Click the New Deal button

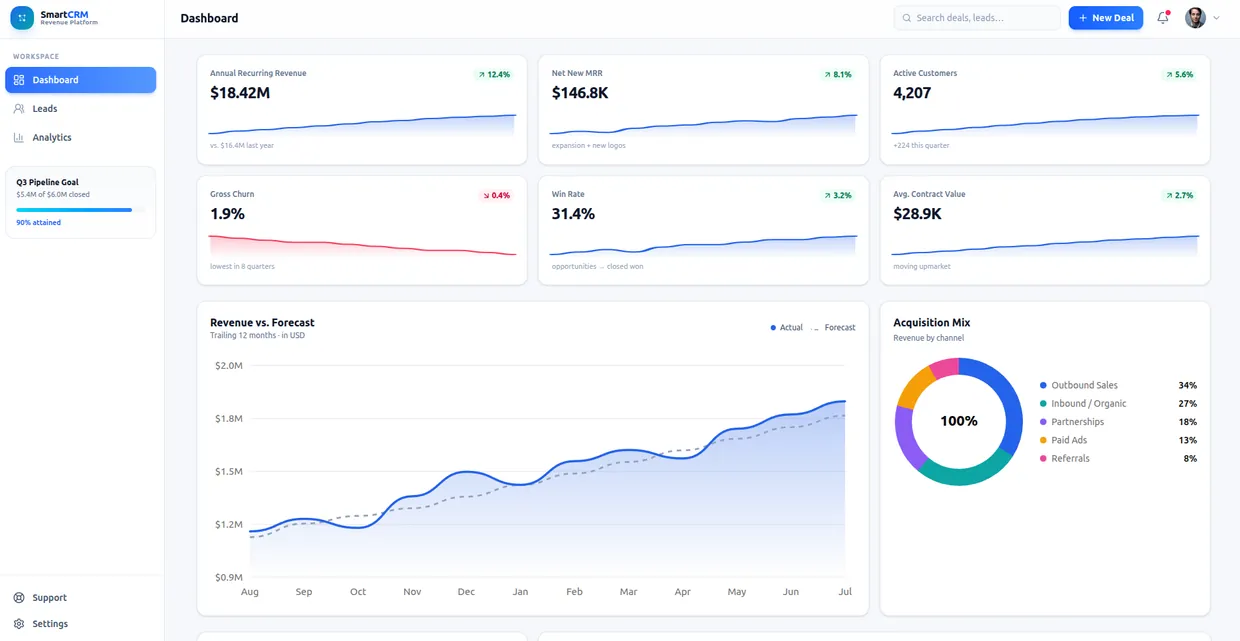(1105, 18)
